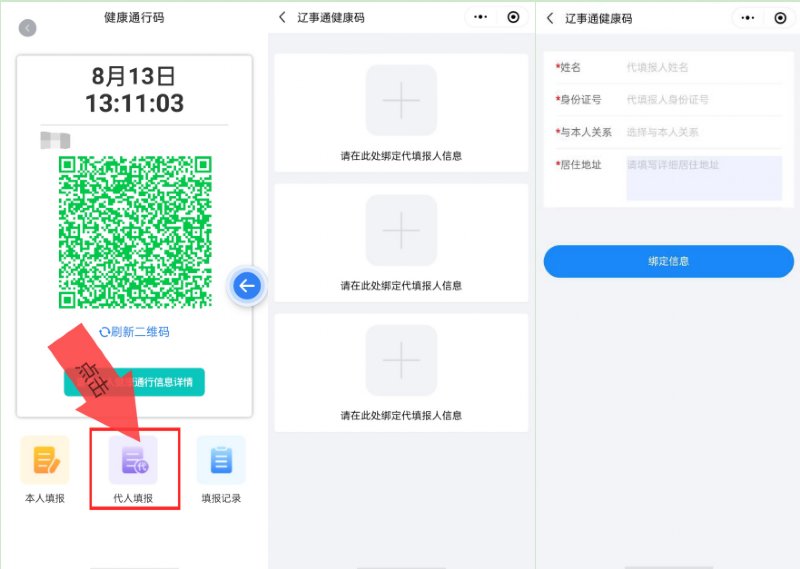The width and height of the screenshot is (800, 569).
Task: Go back from middle 辽事通健康码 screen
Action: coord(282,17)
